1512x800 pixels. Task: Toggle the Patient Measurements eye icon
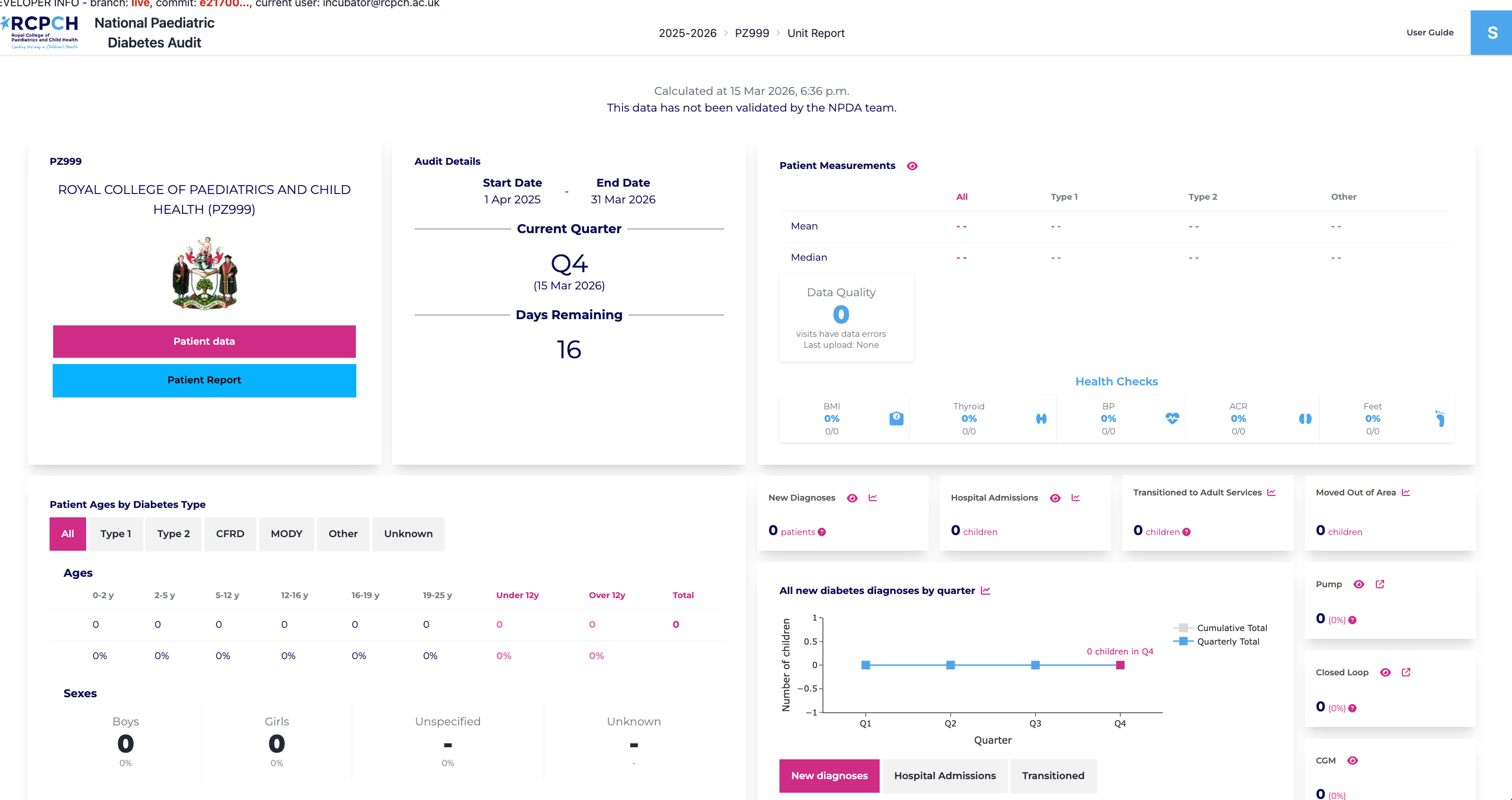(x=911, y=166)
